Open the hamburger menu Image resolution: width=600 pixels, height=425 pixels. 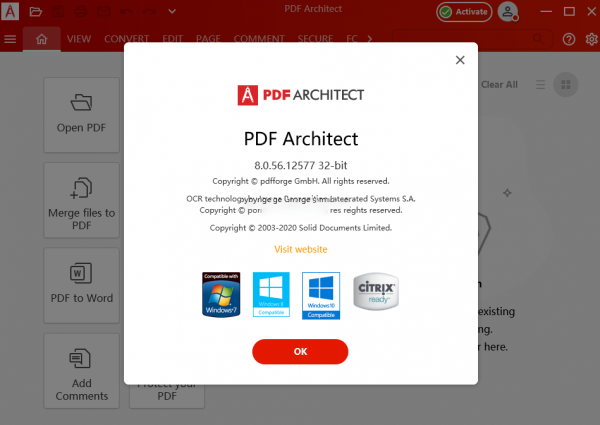10,39
